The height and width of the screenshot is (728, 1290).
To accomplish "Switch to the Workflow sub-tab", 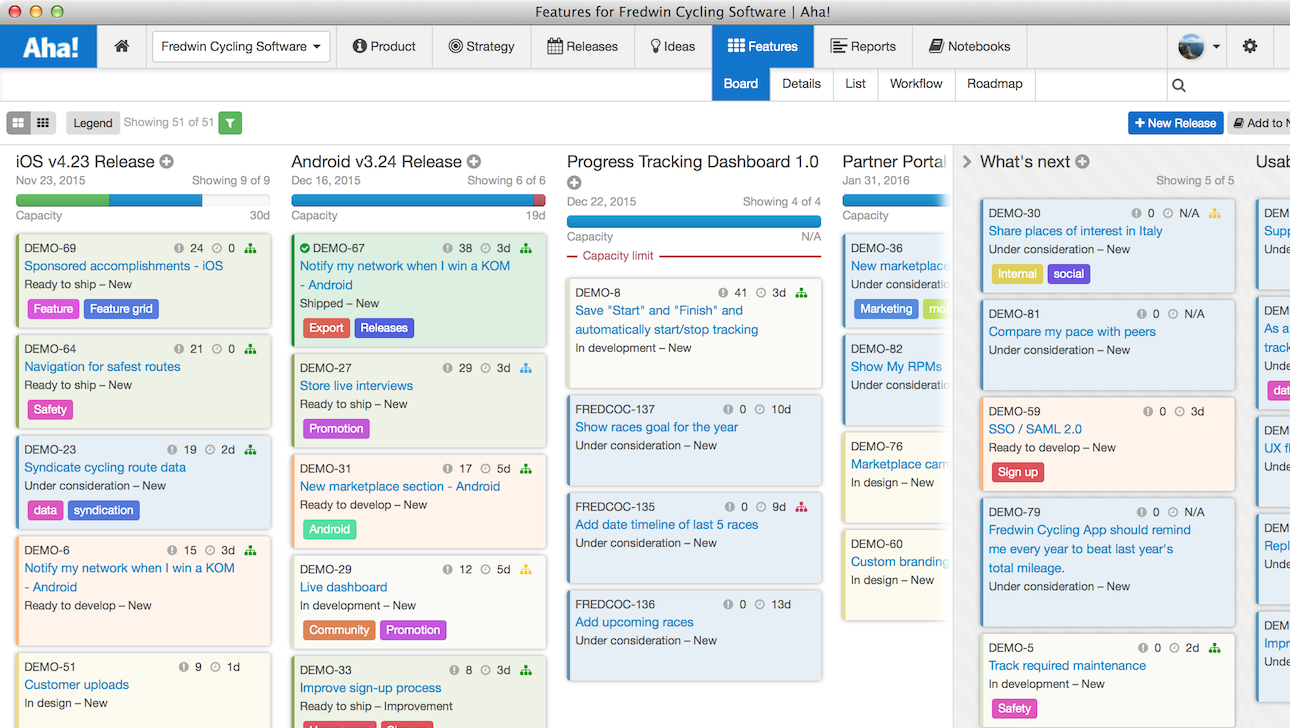I will [x=916, y=84].
